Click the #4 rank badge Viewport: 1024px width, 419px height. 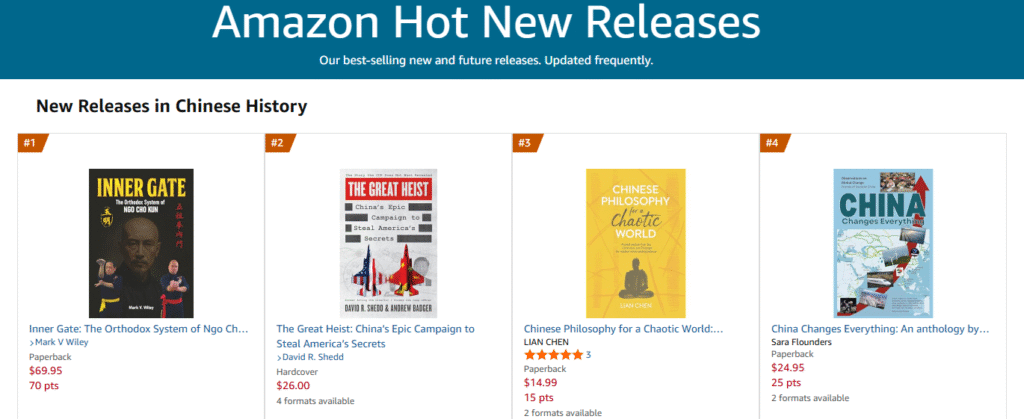(772, 143)
